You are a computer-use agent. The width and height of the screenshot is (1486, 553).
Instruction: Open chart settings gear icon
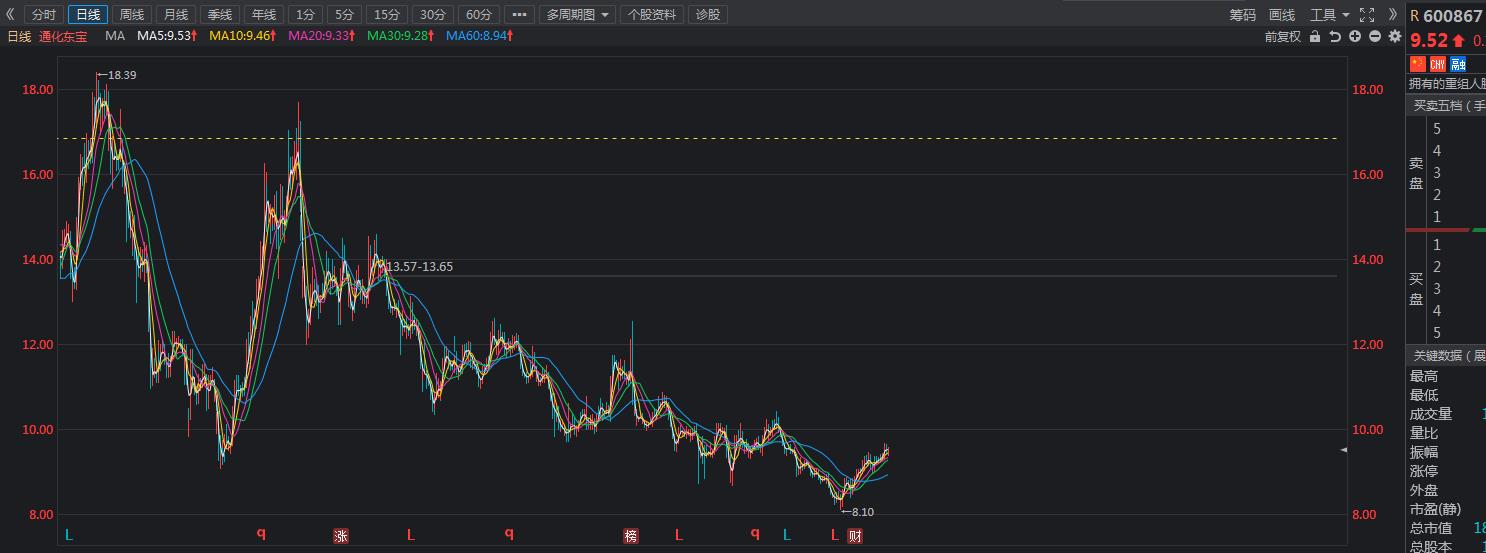click(x=1395, y=36)
